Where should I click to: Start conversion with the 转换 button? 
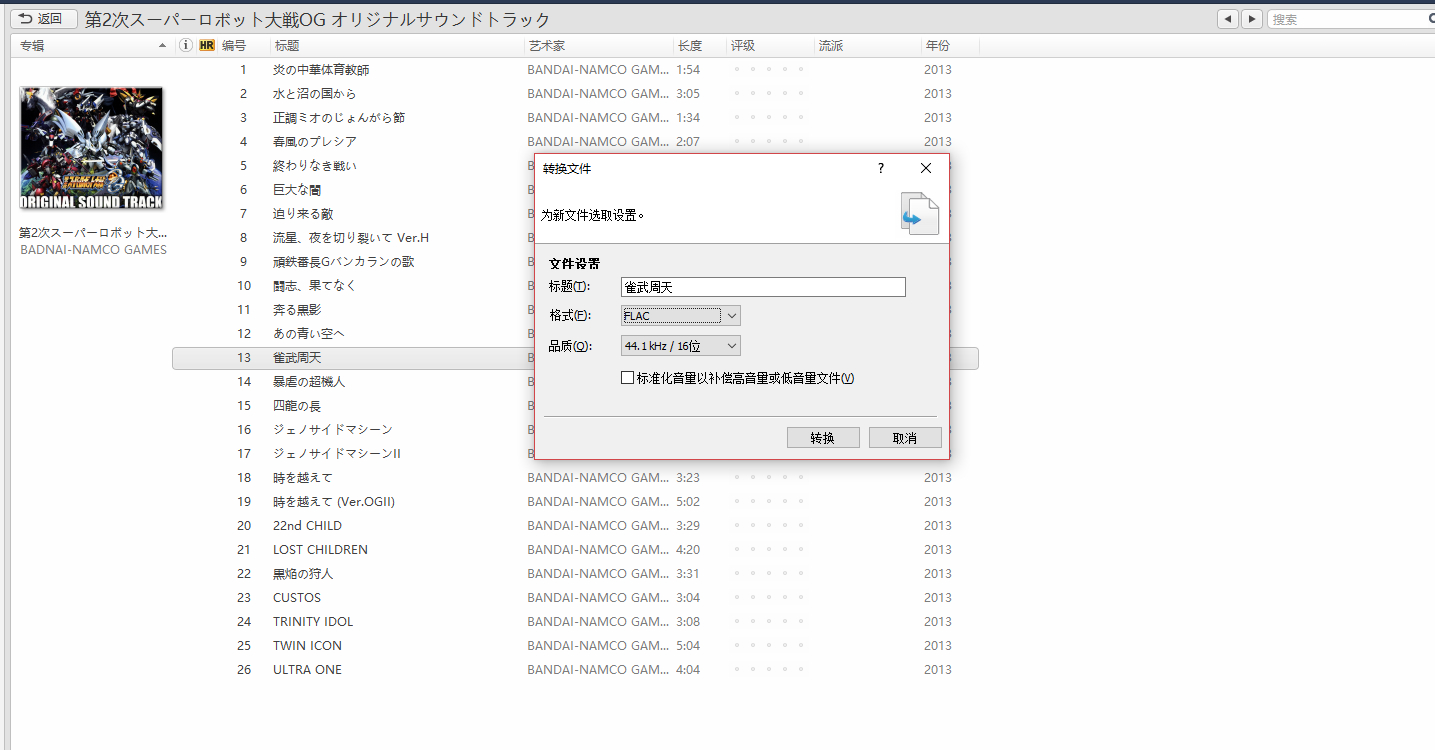click(x=823, y=438)
